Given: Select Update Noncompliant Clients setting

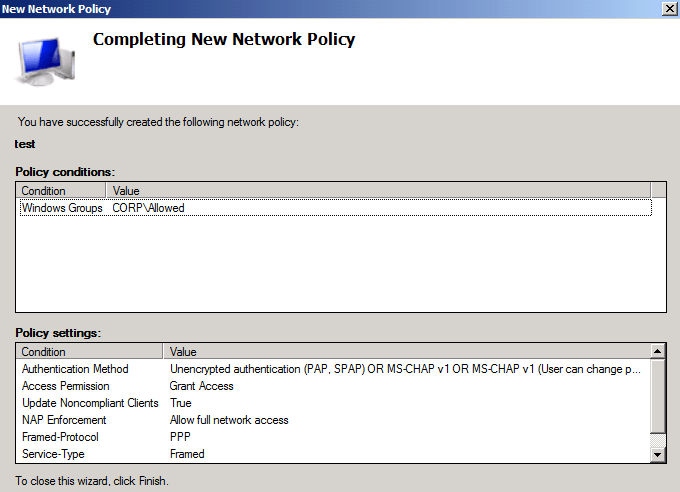Looking at the screenshot, I should [90, 403].
